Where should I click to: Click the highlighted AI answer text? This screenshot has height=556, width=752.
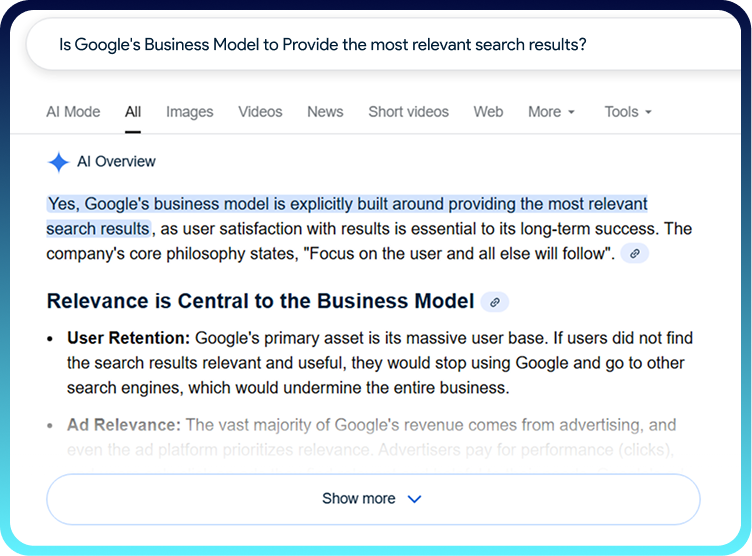(346, 204)
